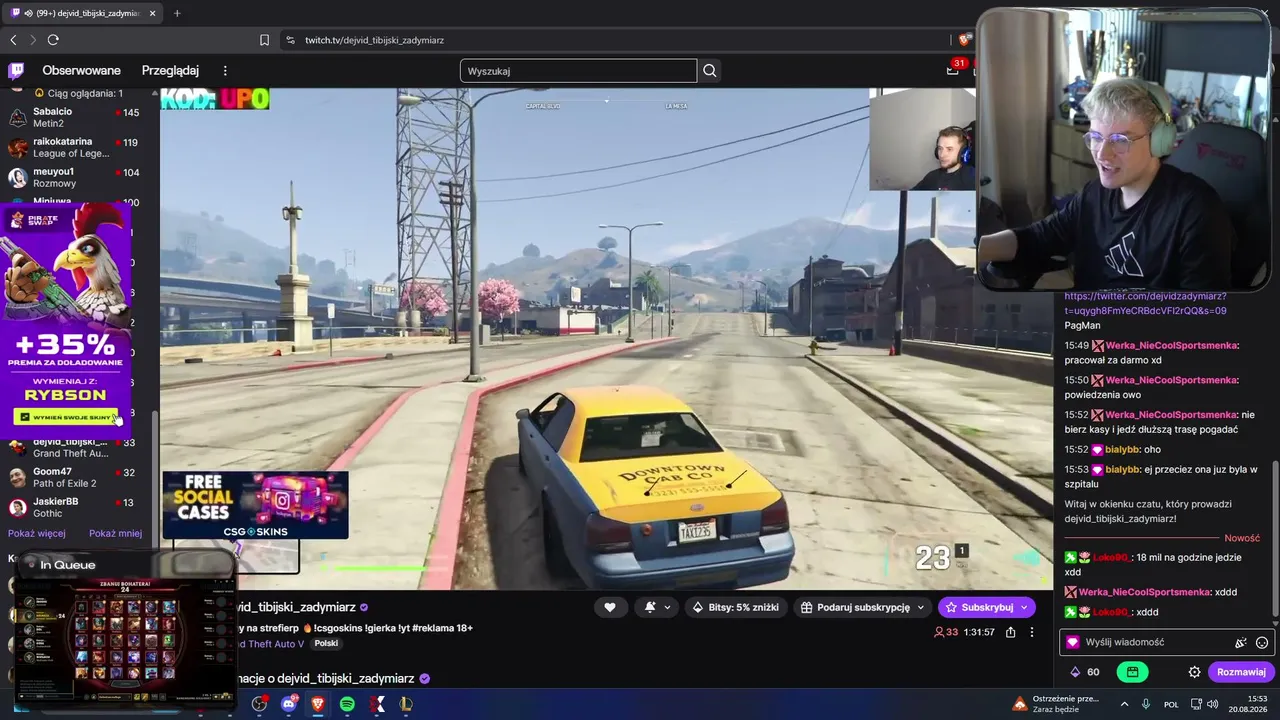Expand the Subskrybuj dropdown button
The height and width of the screenshot is (720, 1280).
pos(1025,607)
